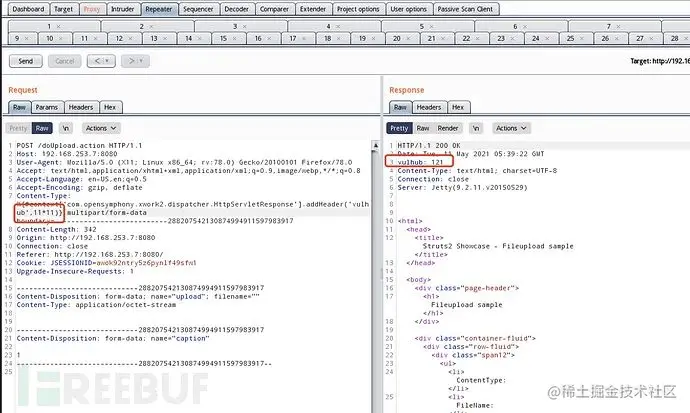Screen dimensions: 690x413
Task: Click the Cancel button
Action: point(65,61)
